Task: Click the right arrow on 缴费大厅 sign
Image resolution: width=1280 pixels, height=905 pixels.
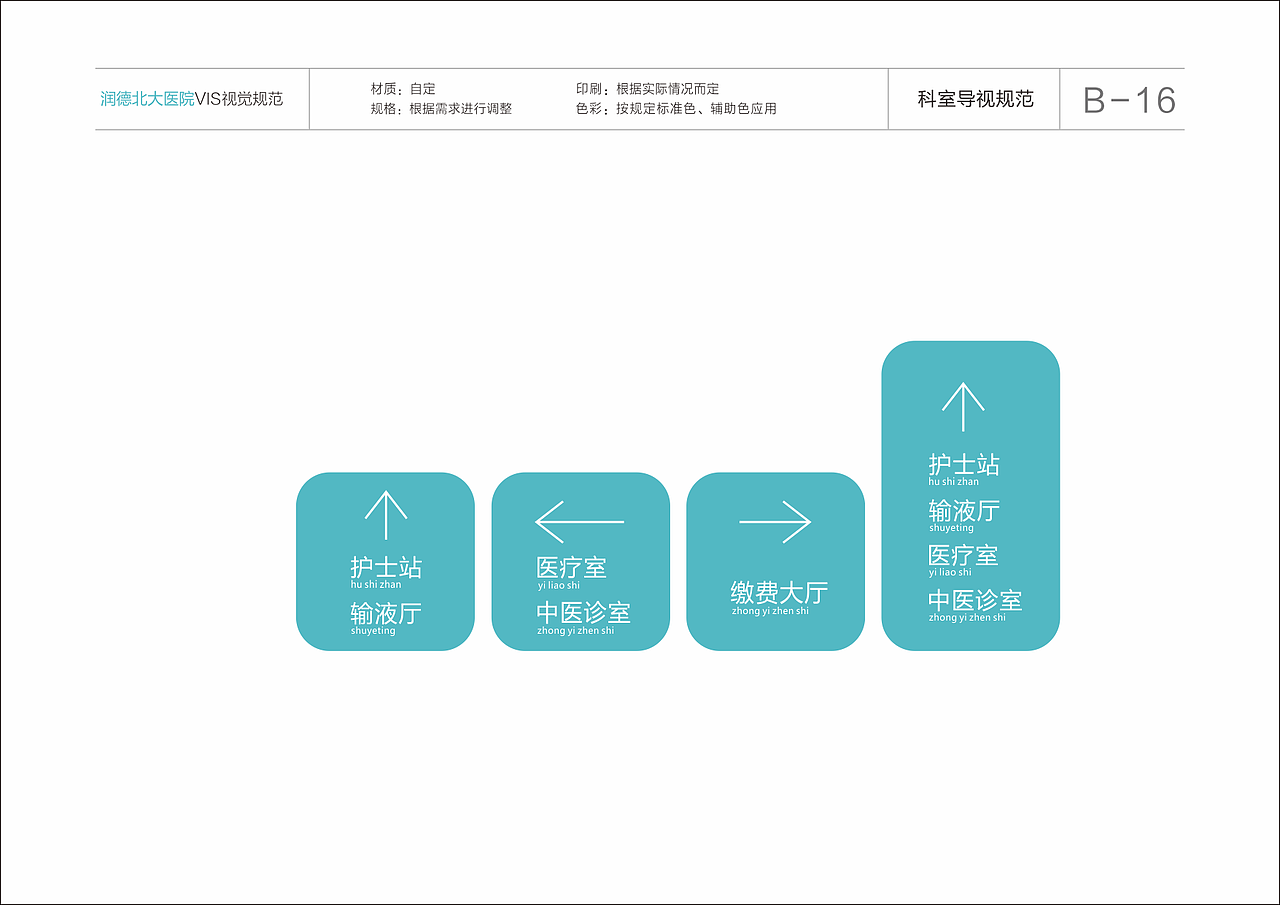Action: coord(775,521)
